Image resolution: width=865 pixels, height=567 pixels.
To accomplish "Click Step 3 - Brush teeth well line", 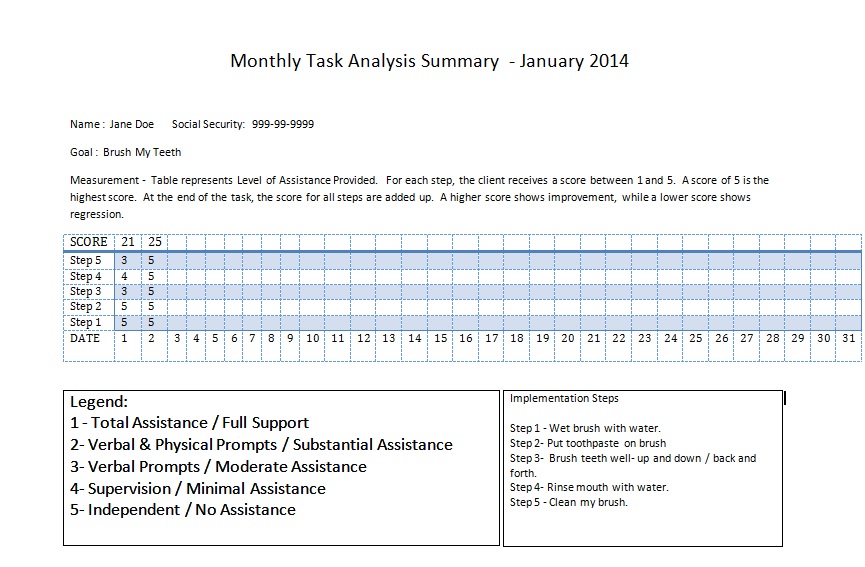I will pyautogui.click(x=633, y=465).
